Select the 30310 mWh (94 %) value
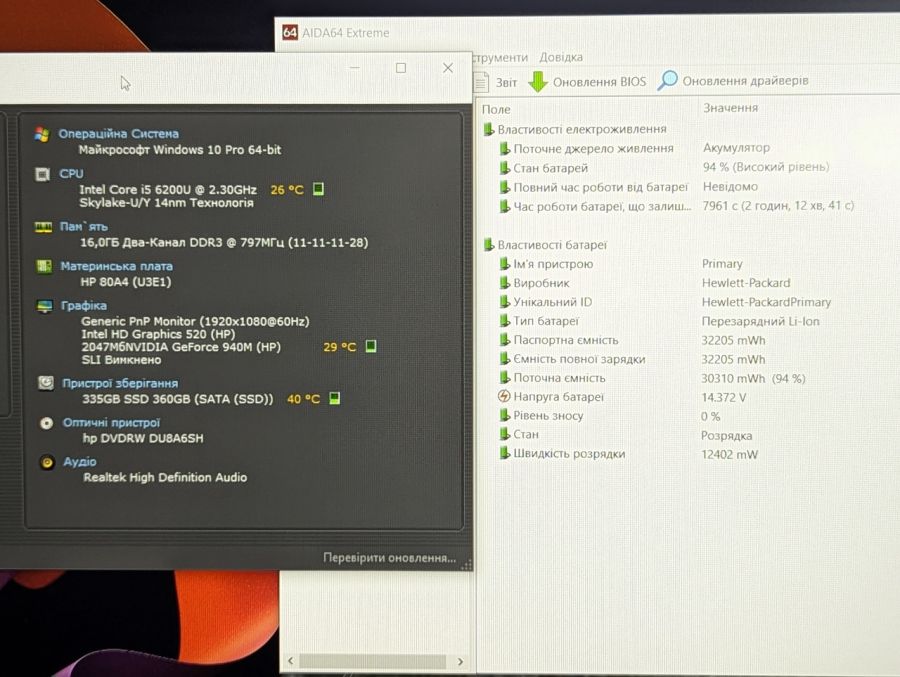The width and height of the screenshot is (900, 677). click(x=753, y=378)
